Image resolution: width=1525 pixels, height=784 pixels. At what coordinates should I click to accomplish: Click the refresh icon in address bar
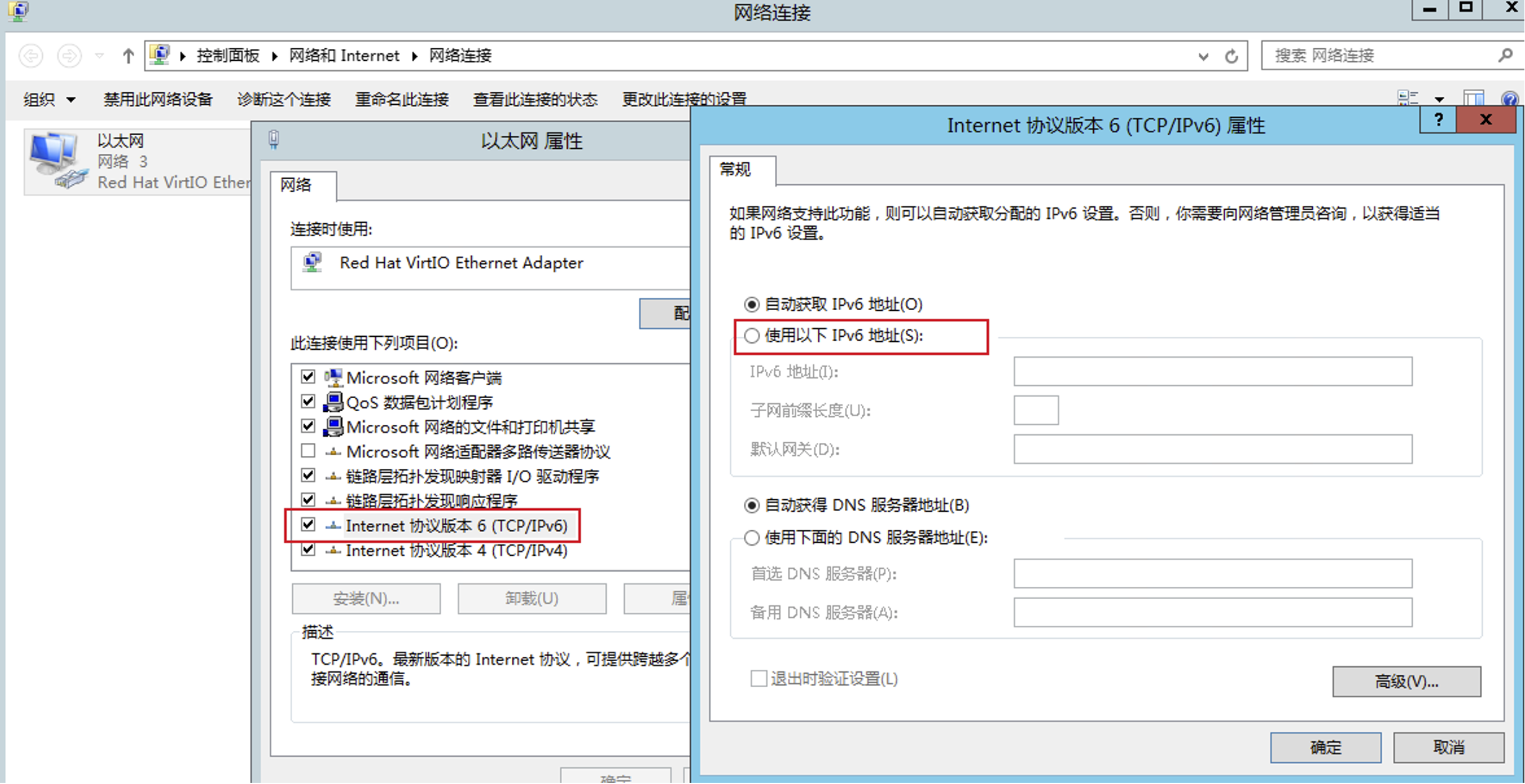[1232, 56]
